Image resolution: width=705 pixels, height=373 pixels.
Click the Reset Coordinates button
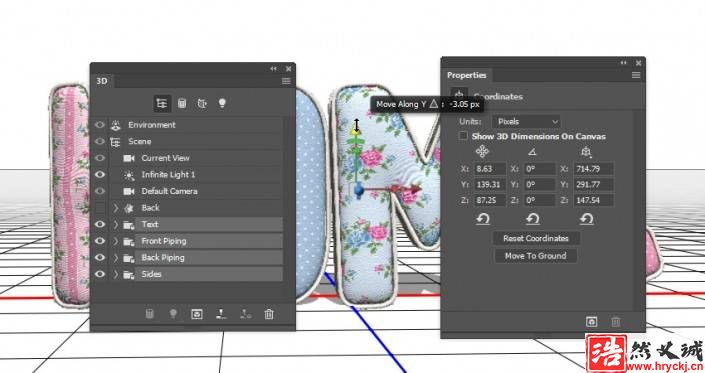[x=535, y=238]
